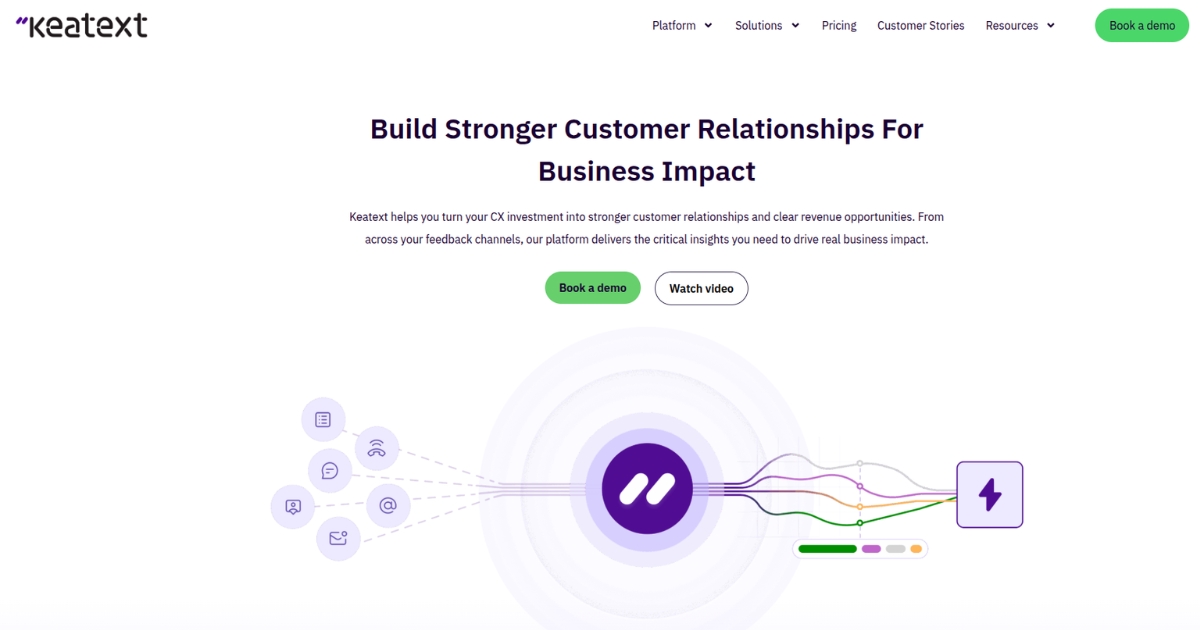
Task: Select the orange dot in legend bar
Action: coord(916,549)
